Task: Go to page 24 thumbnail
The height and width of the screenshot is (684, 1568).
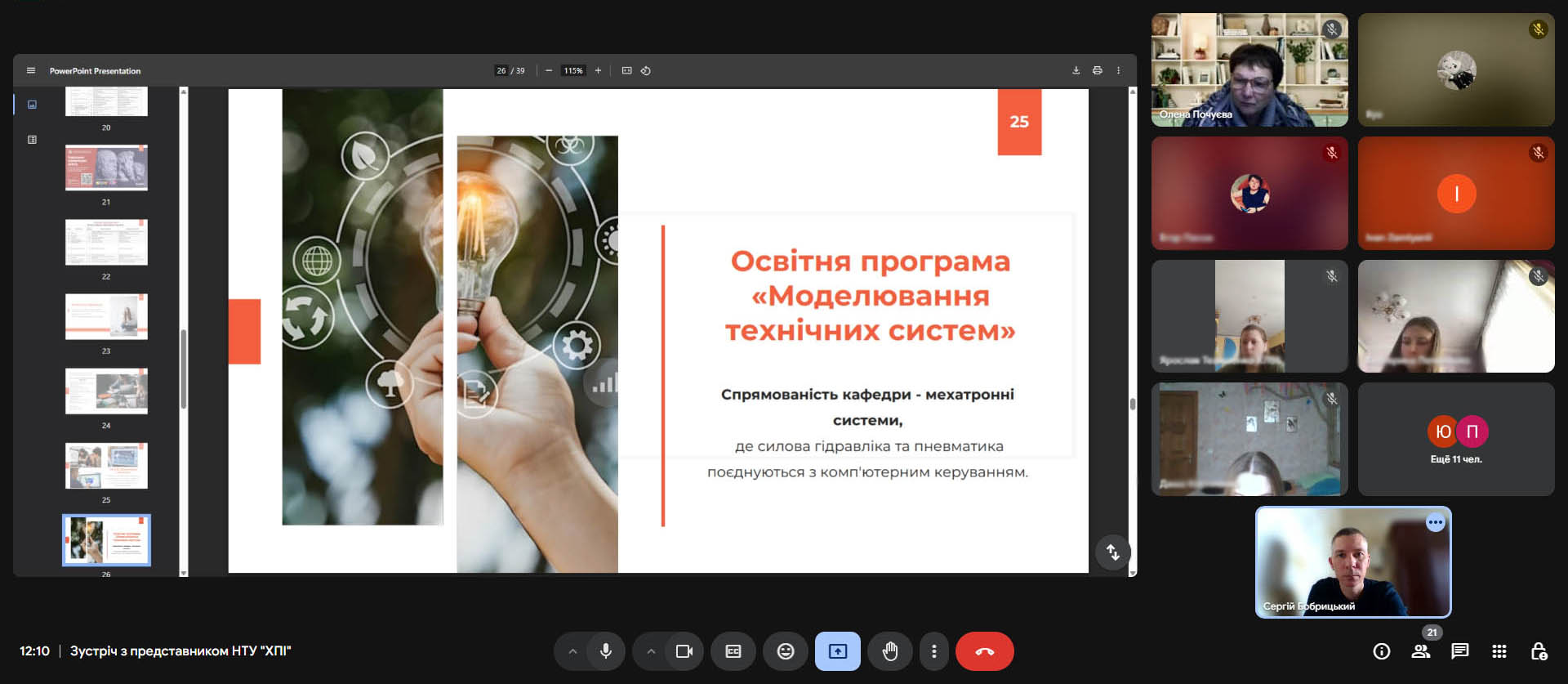Action: tap(106, 391)
